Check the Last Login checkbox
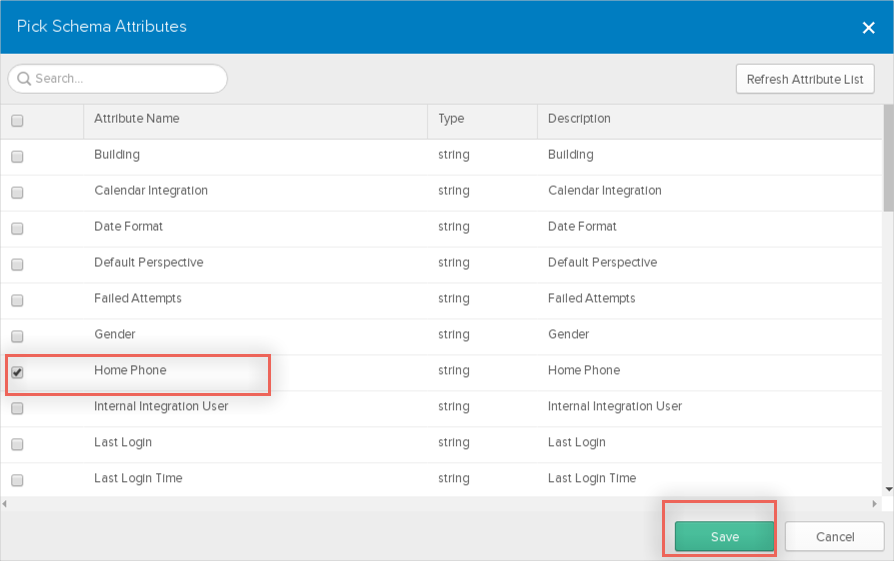Screen dimensions: 894x561 click(17, 445)
